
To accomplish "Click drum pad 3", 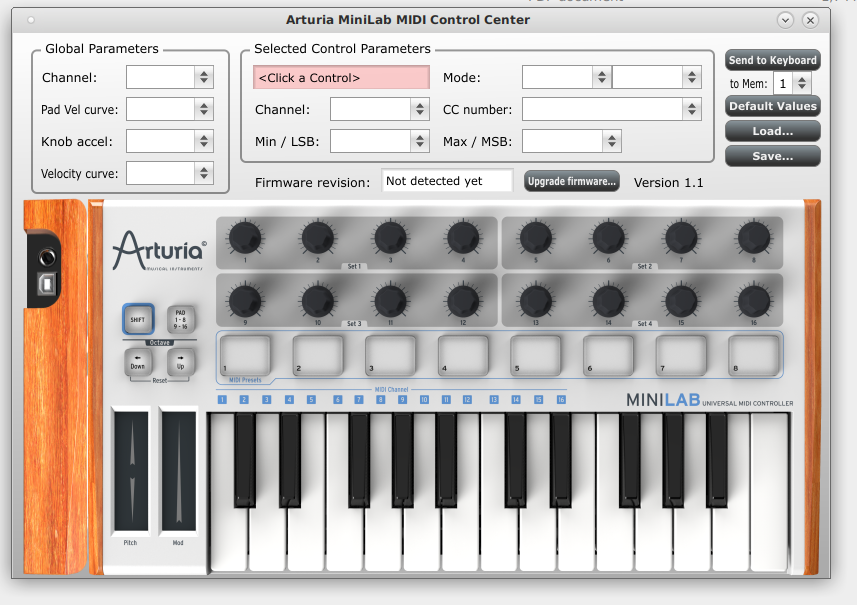I will point(390,355).
